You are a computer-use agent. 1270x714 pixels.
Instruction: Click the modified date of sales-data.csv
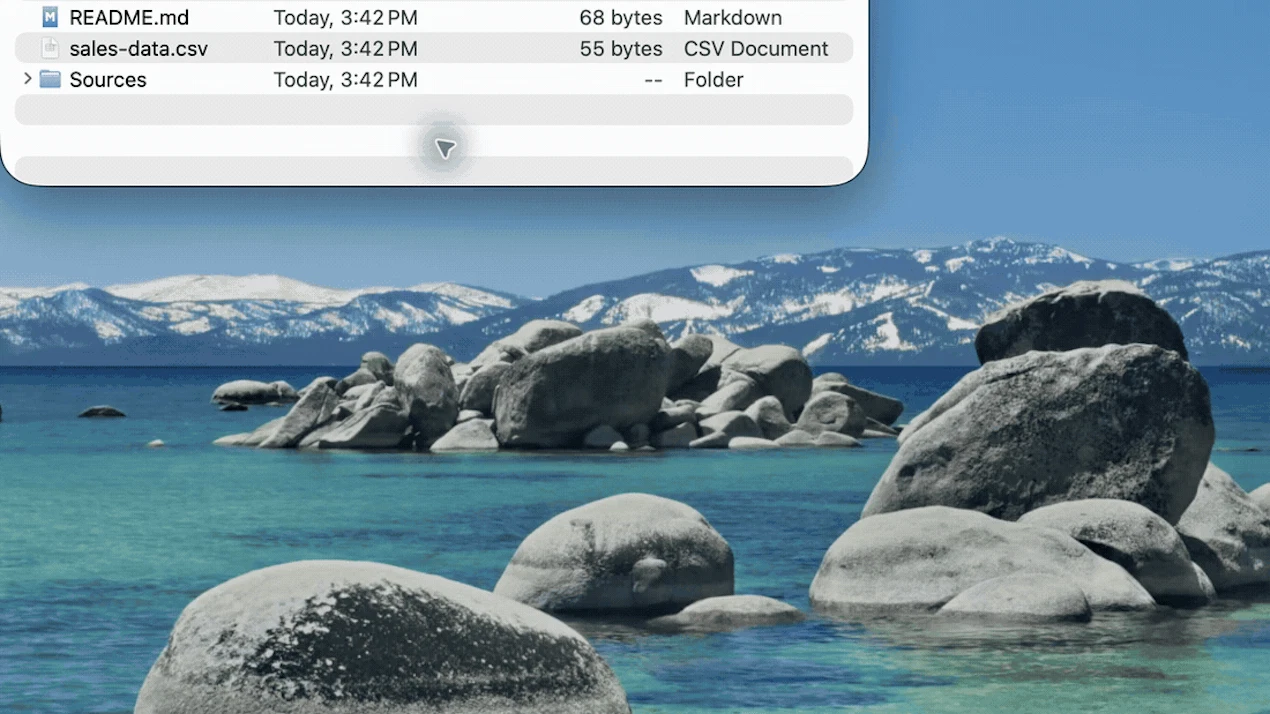[x=346, y=49]
